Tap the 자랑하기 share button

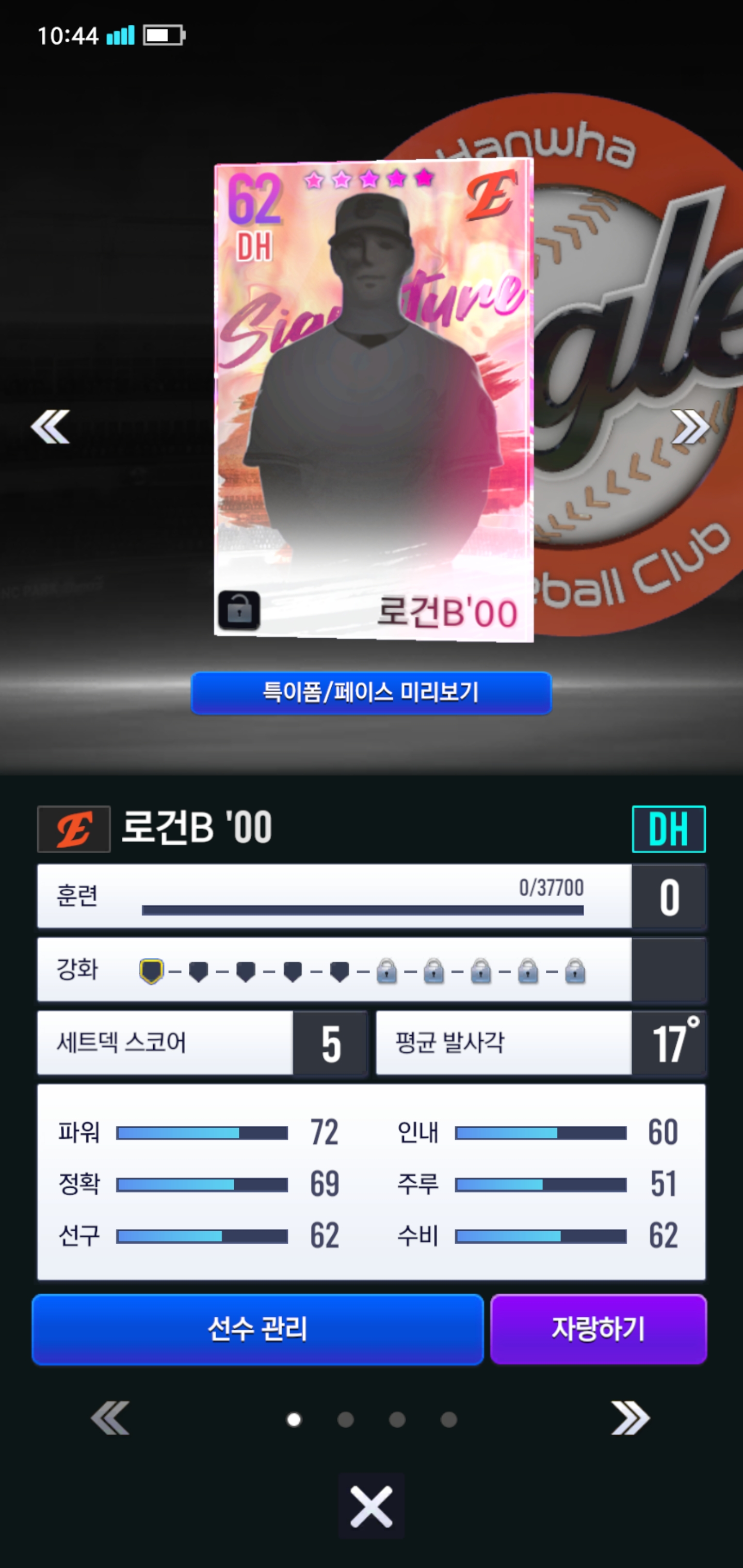pyautogui.click(x=598, y=1329)
